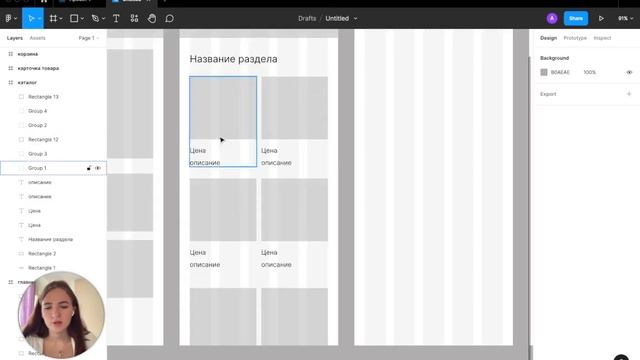Click the icon of Rectangle 2 layer
Viewport: 640px width, 360px height.
(x=21, y=254)
